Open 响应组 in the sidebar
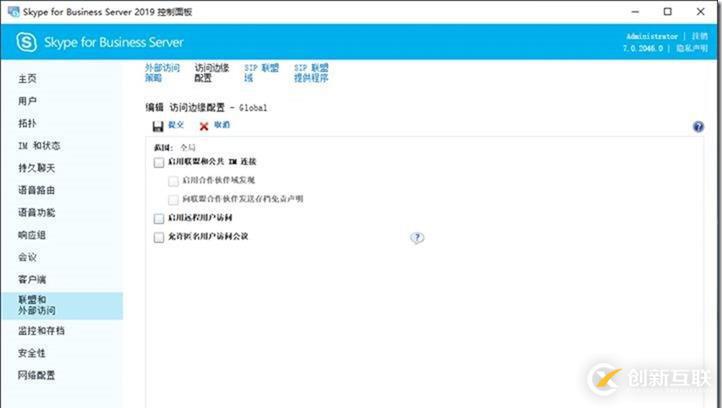The image size is (722, 408). tap(32, 235)
